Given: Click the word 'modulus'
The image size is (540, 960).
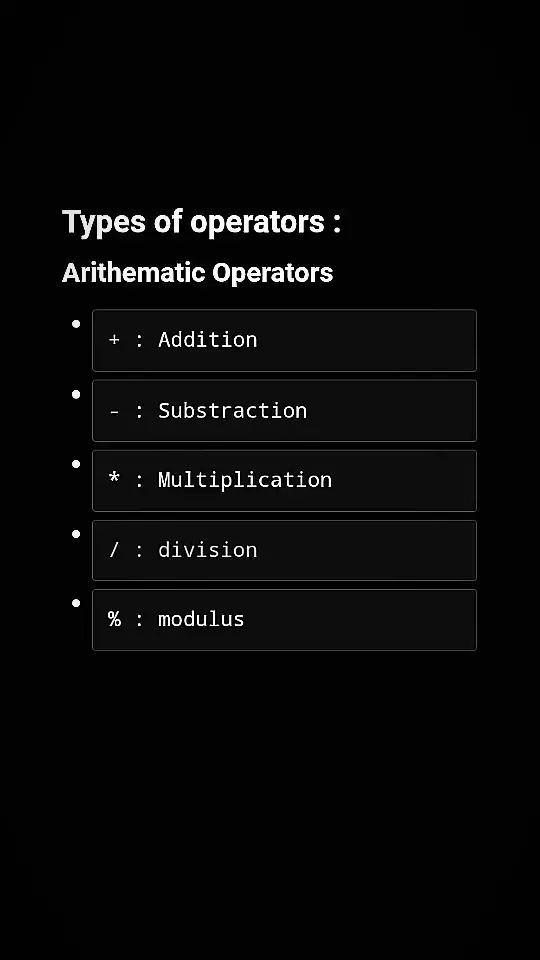Looking at the screenshot, I should coord(201,619).
